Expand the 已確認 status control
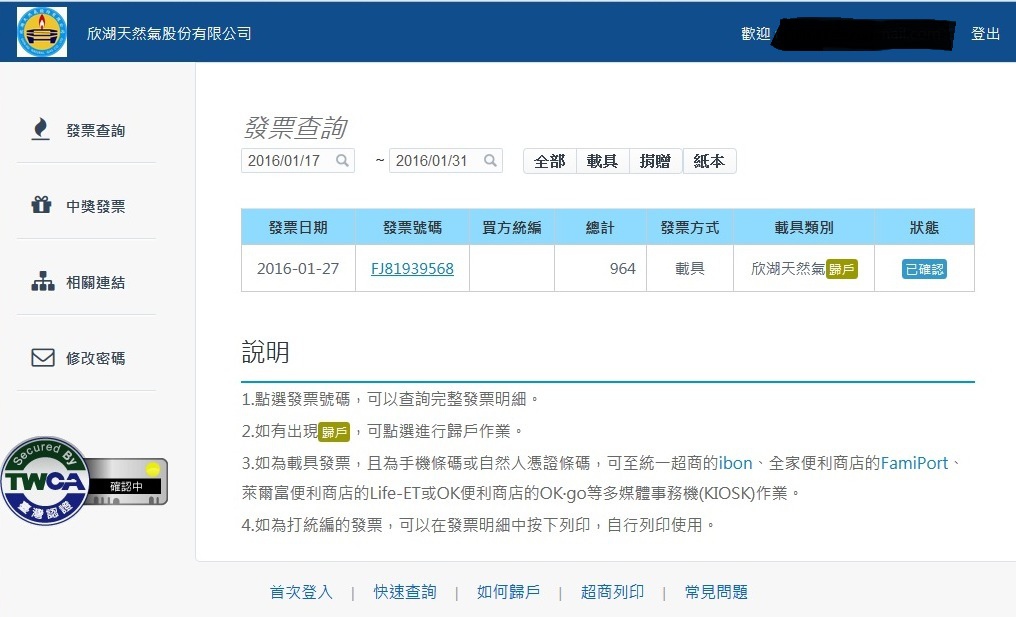 coord(923,268)
